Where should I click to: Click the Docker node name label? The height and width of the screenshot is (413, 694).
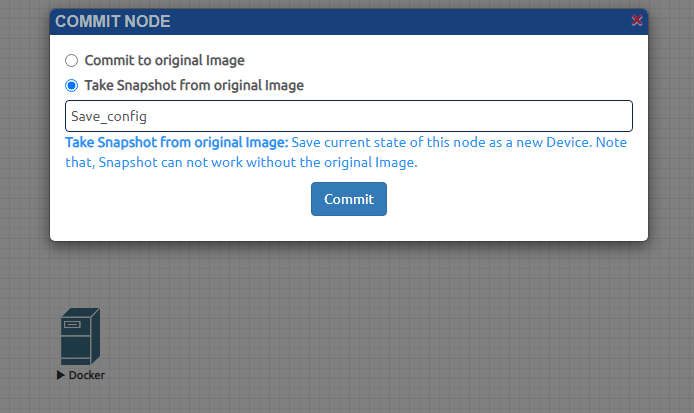(x=87, y=375)
